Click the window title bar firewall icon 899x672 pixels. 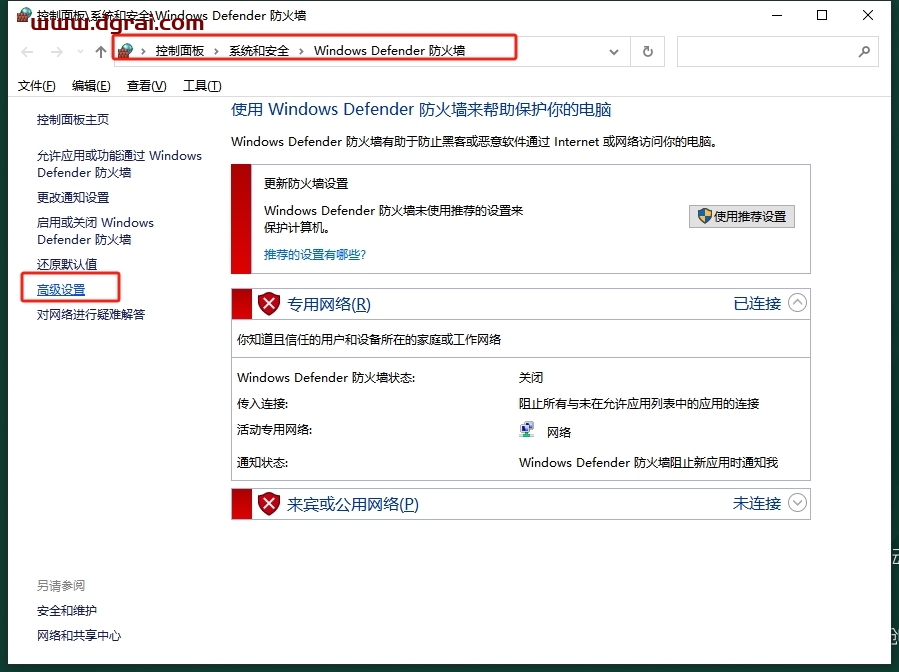tap(24, 15)
